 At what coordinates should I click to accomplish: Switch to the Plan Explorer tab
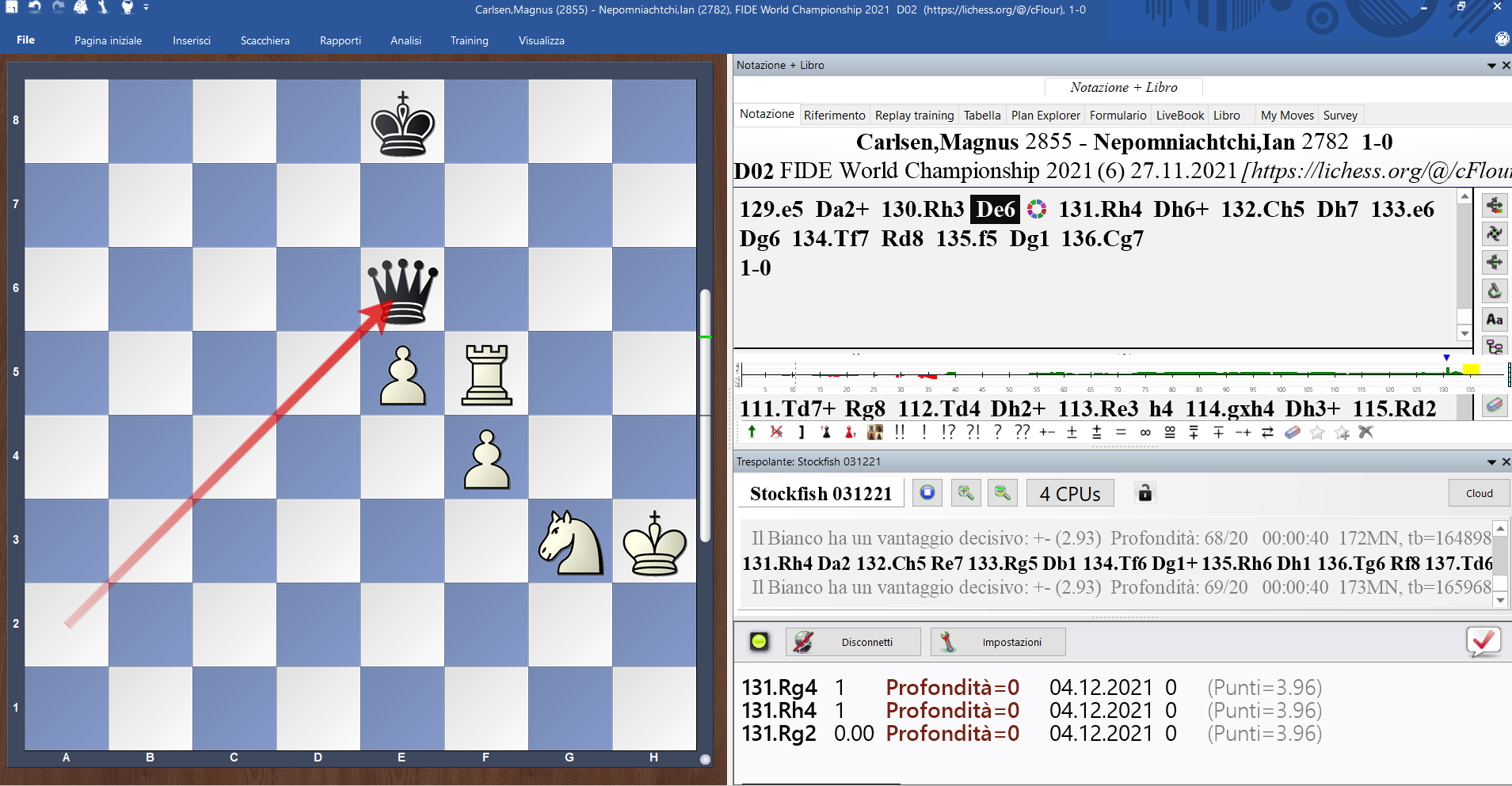point(1045,116)
